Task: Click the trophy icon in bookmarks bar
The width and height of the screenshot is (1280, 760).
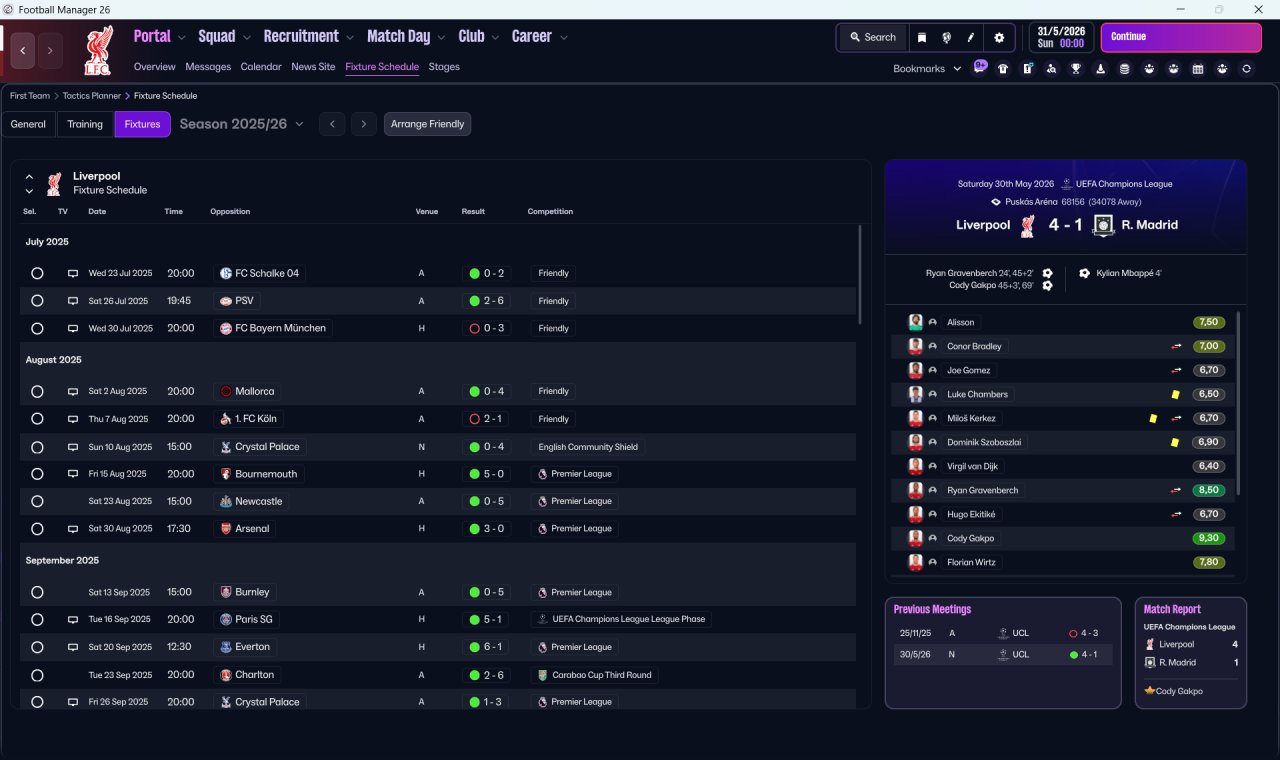Action: [1076, 69]
